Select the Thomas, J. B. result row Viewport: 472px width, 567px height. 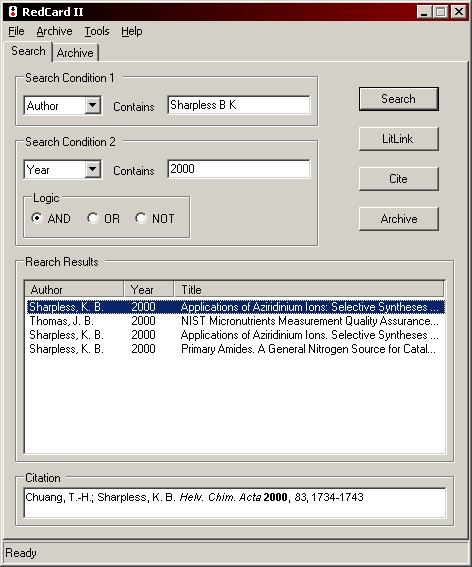(x=235, y=321)
